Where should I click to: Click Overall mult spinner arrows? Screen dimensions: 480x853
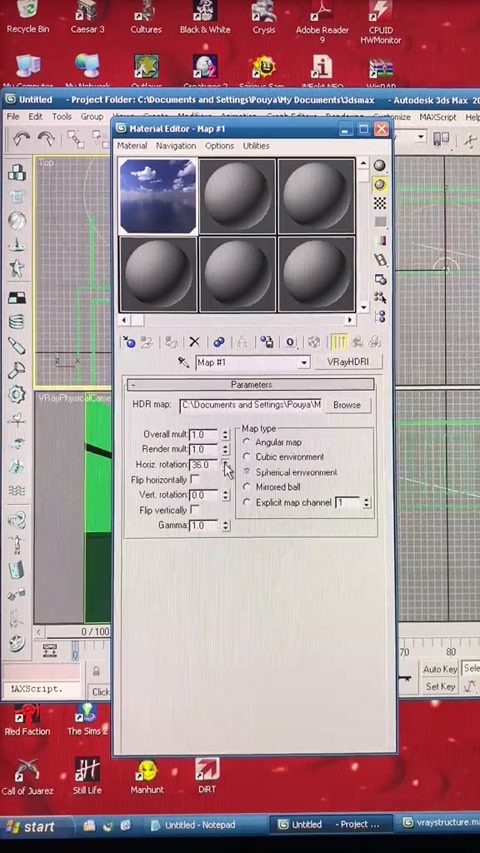pyautogui.click(x=225, y=435)
